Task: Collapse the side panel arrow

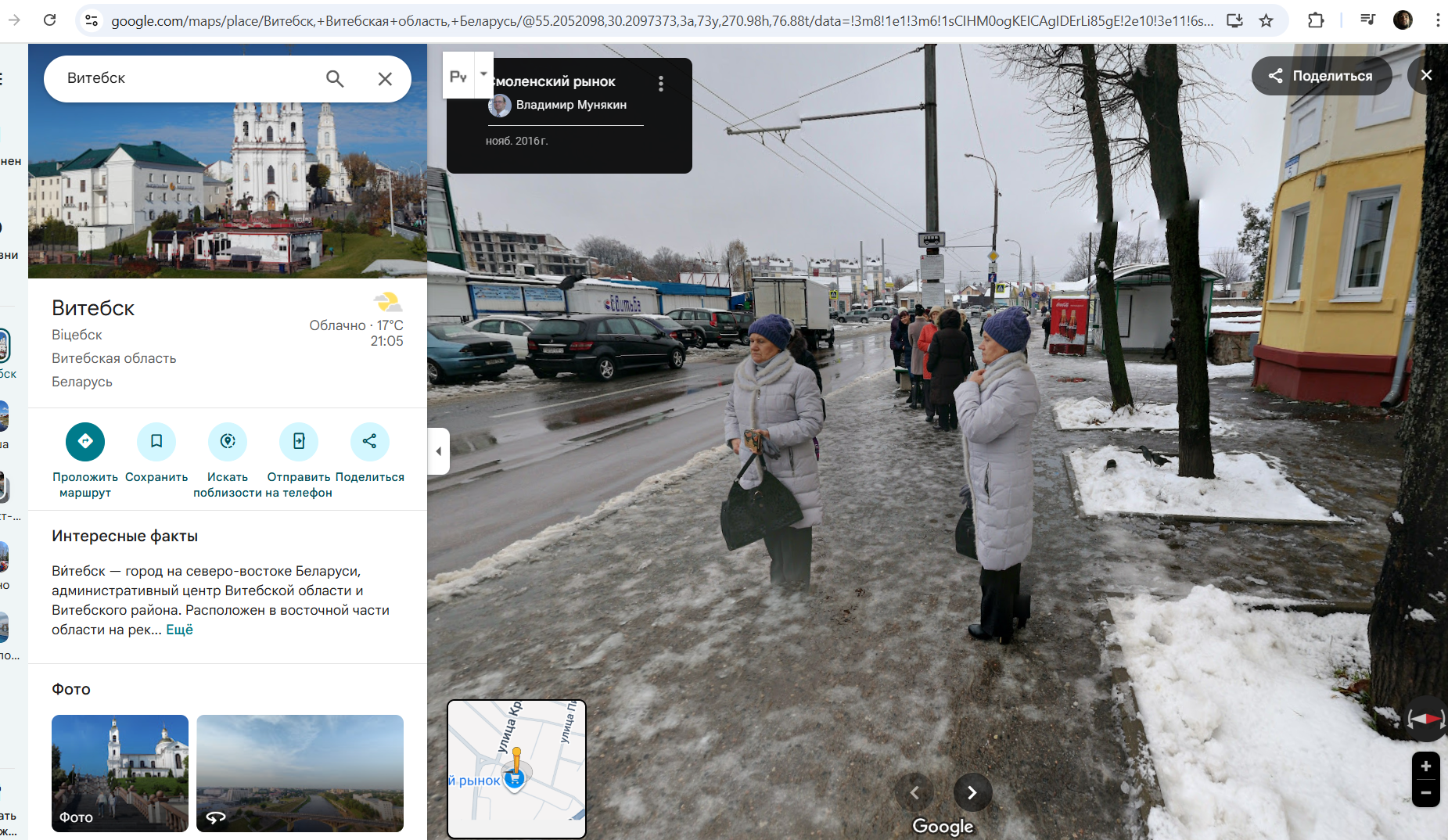Action: coord(439,451)
